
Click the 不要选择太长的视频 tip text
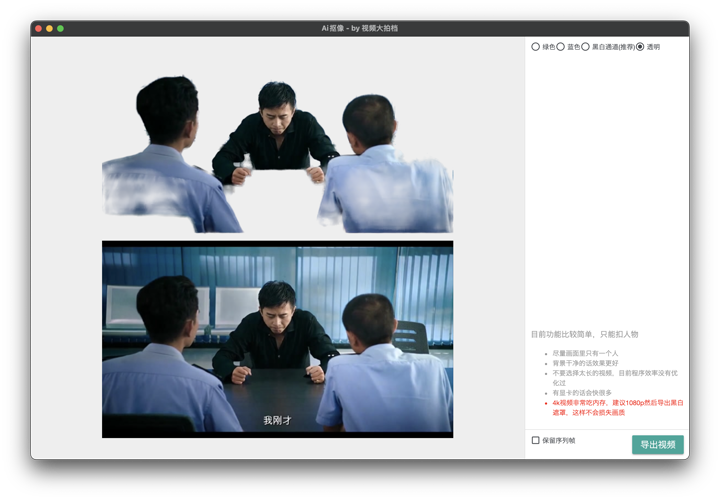pyautogui.click(x=615, y=377)
